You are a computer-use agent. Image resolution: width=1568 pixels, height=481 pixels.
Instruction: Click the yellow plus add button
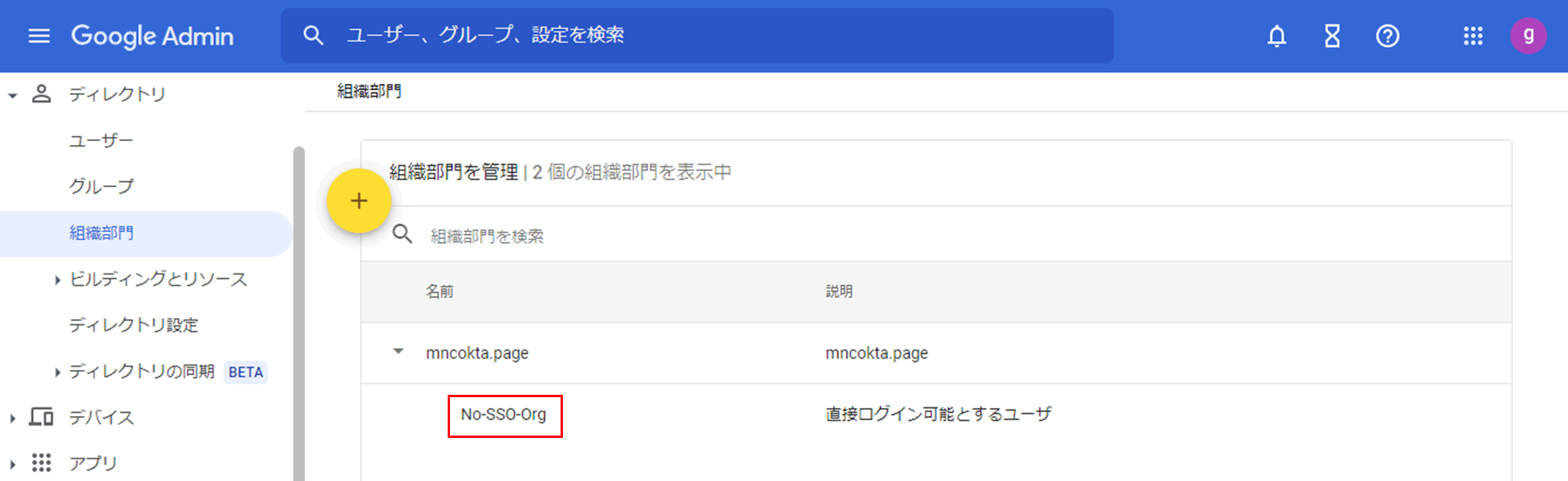pyautogui.click(x=359, y=201)
